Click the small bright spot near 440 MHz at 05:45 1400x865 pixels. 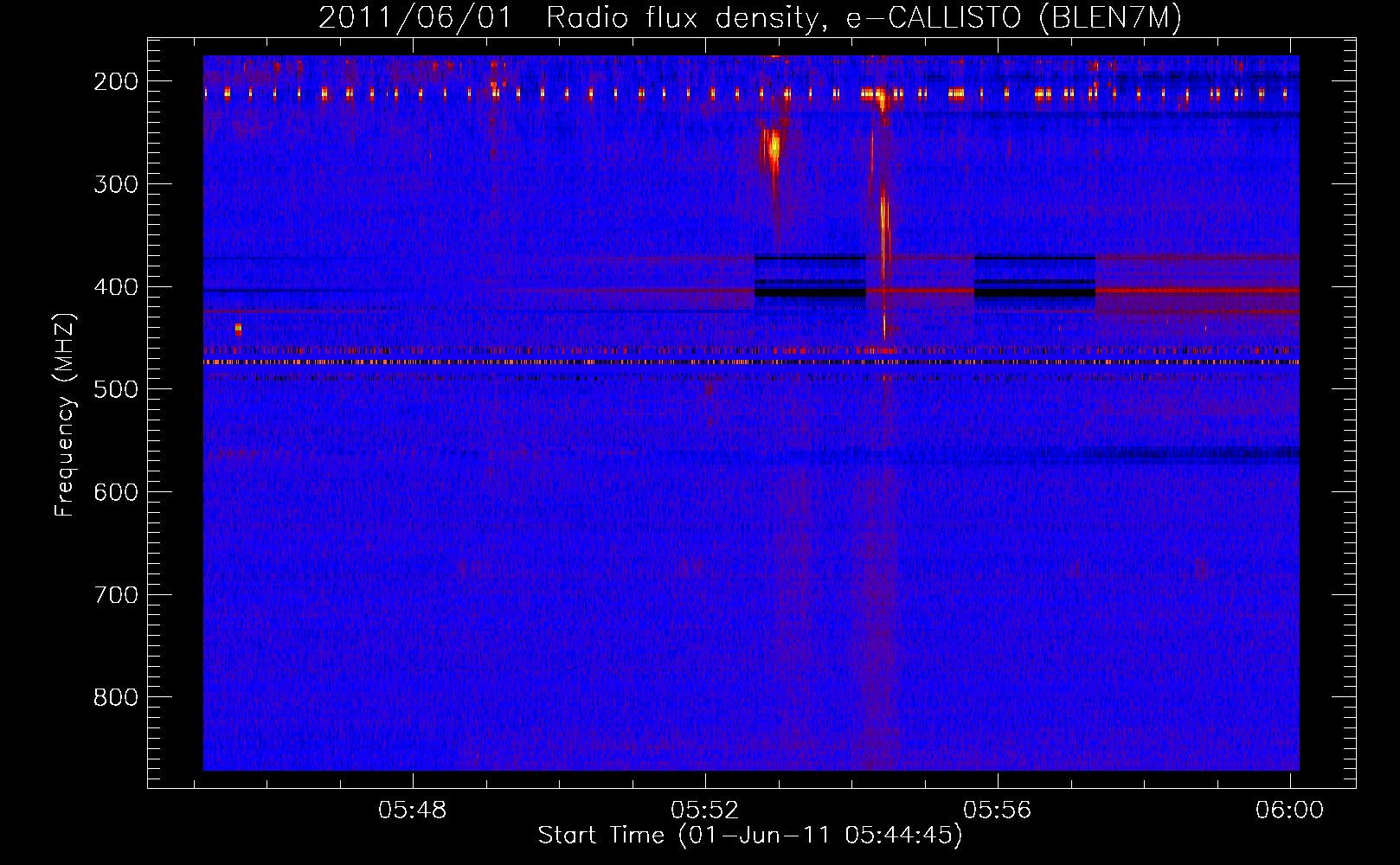pos(239,329)
